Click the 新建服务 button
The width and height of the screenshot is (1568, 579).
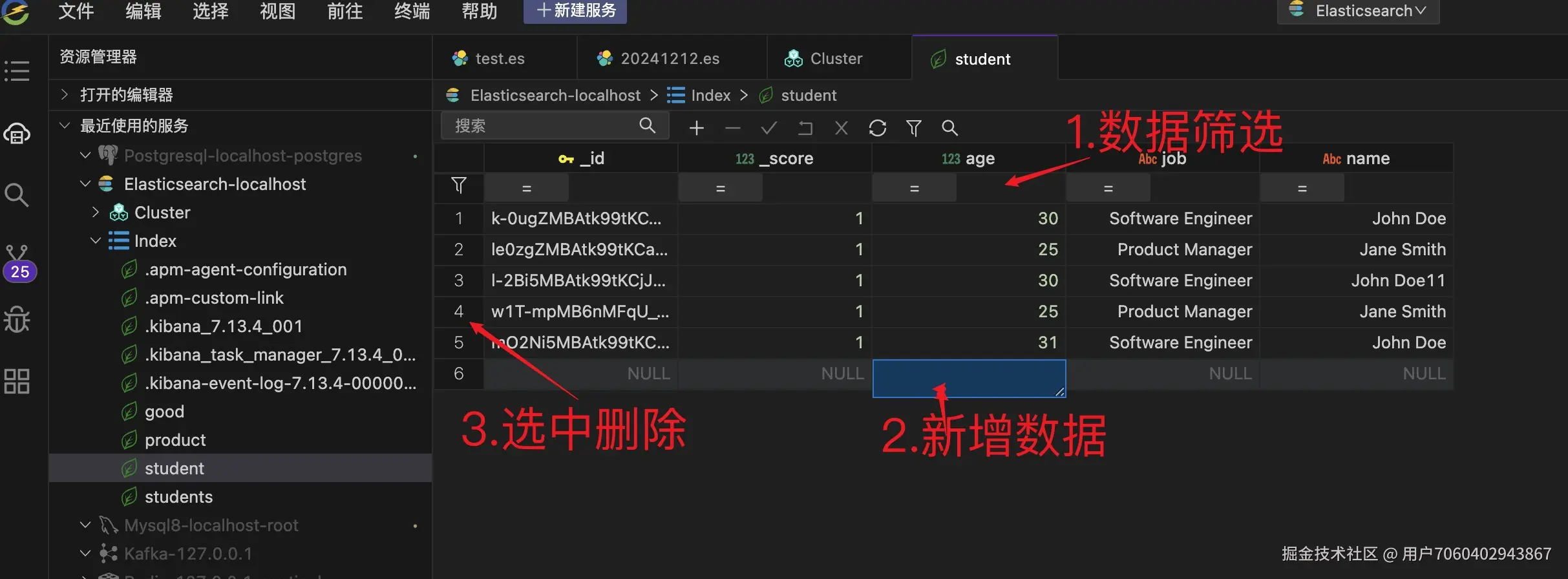575,11
